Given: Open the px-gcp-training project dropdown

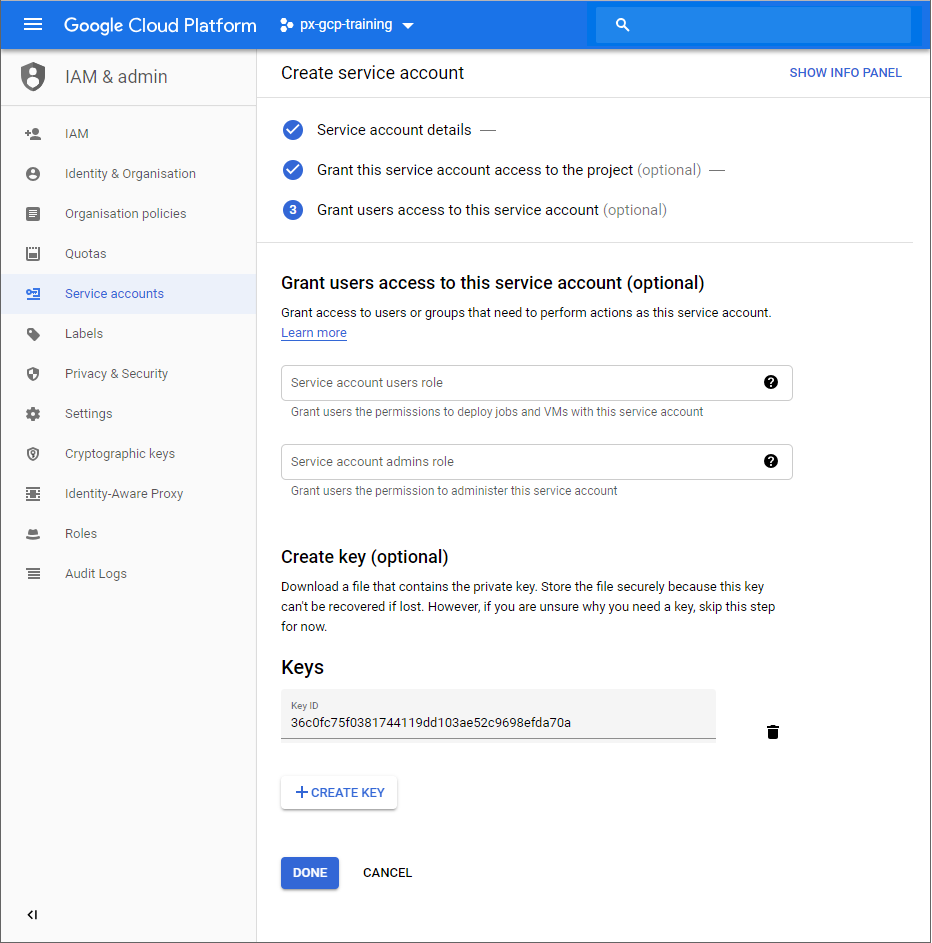Looking at the screenshot, I should pyautogui.click(x=347, y=25).
